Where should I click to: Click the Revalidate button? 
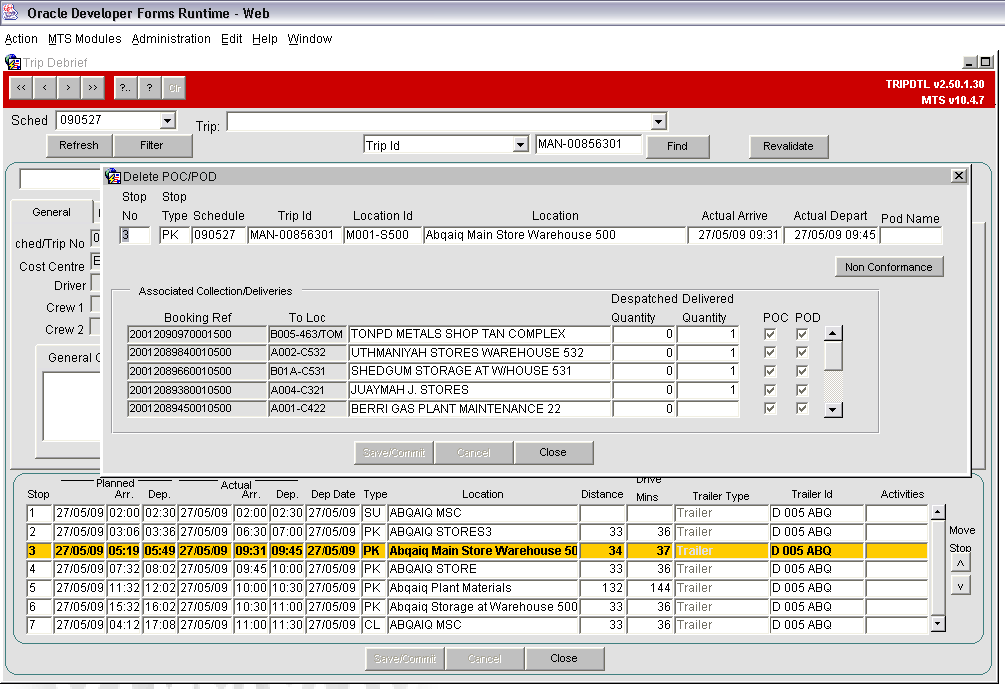pyautogui.click(x=788, y=146)
